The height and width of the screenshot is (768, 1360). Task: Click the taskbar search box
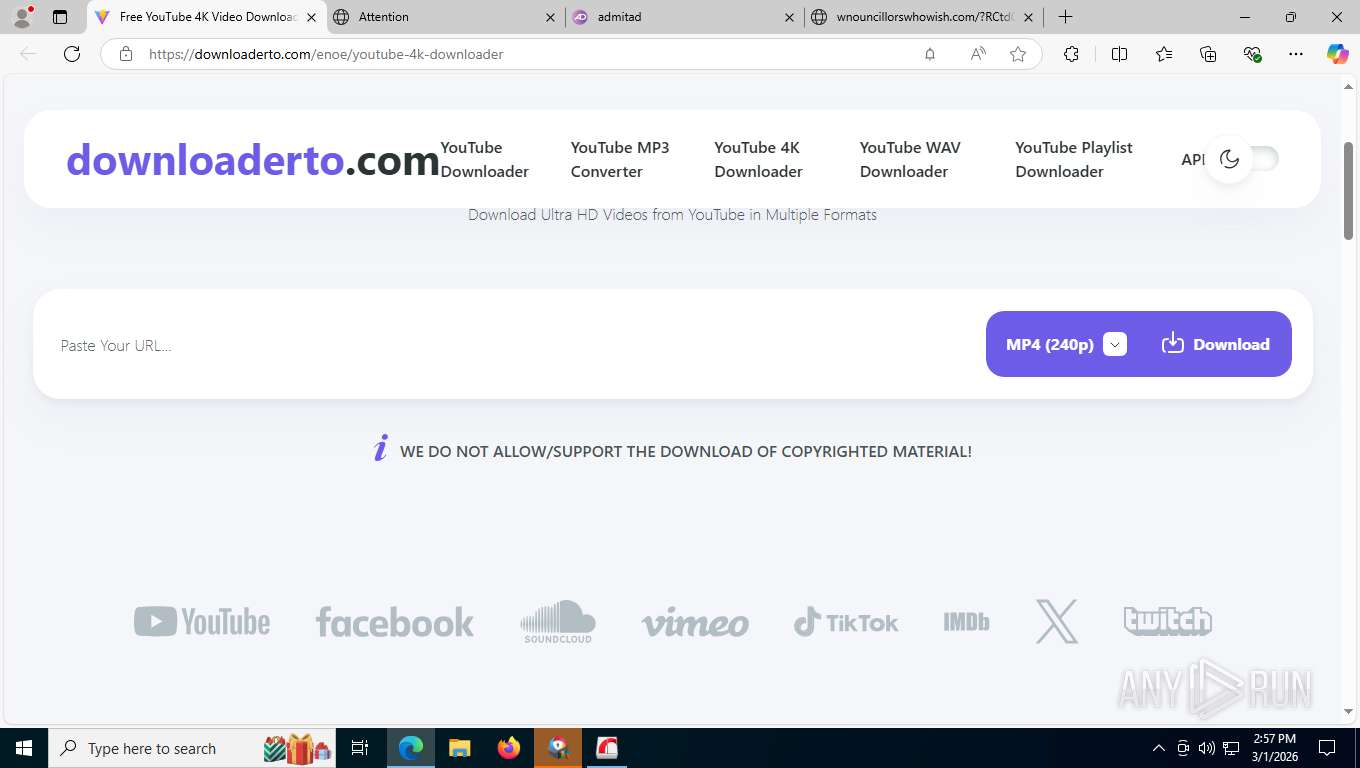click(193, 748)
